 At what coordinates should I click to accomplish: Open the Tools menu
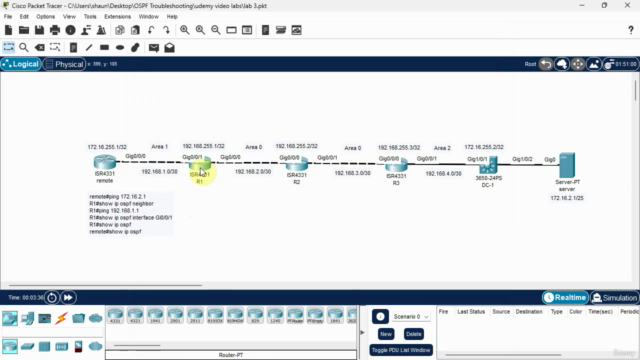(x=90, y=17)
